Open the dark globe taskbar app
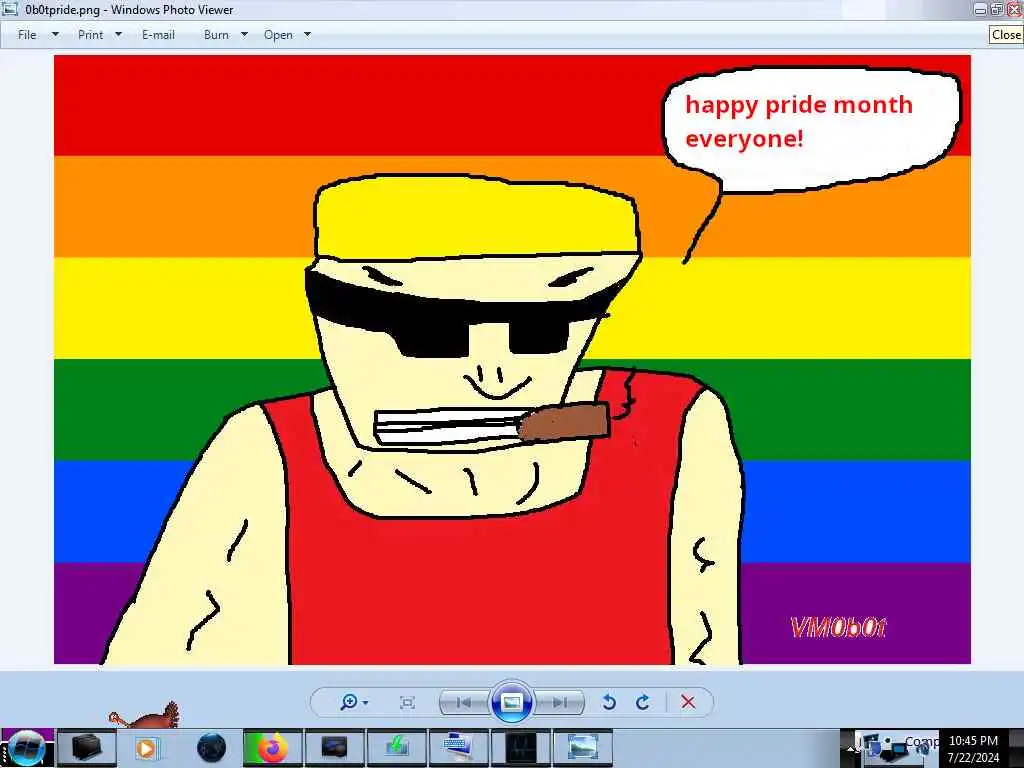1024x768 pixels. pos(211,748)
